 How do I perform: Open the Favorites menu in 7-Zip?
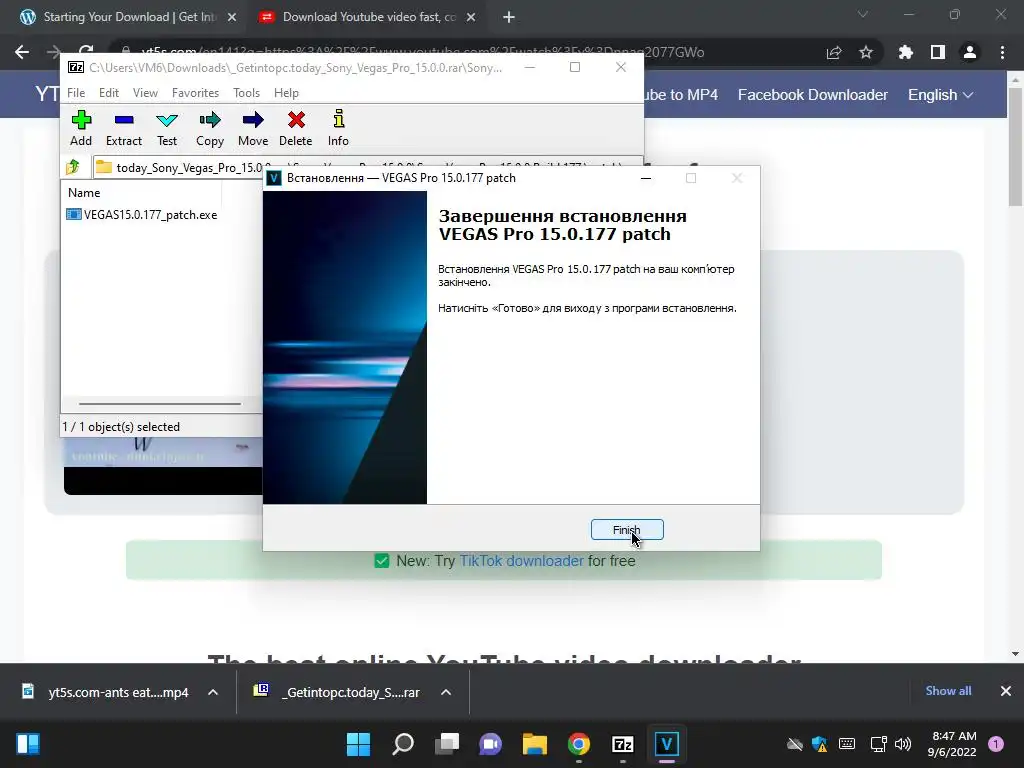tap(195, 93)
